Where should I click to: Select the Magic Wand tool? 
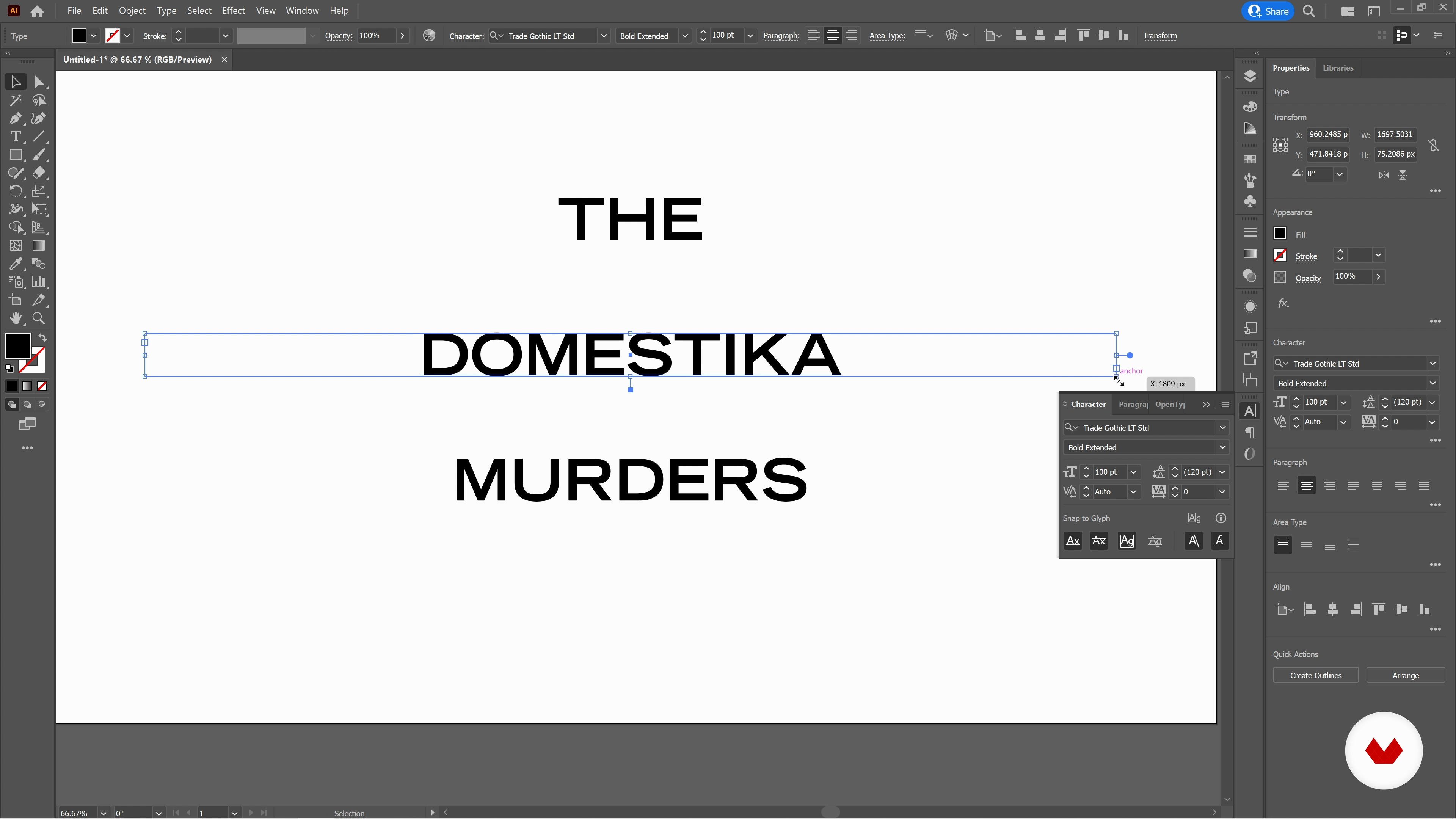(15, 100)
